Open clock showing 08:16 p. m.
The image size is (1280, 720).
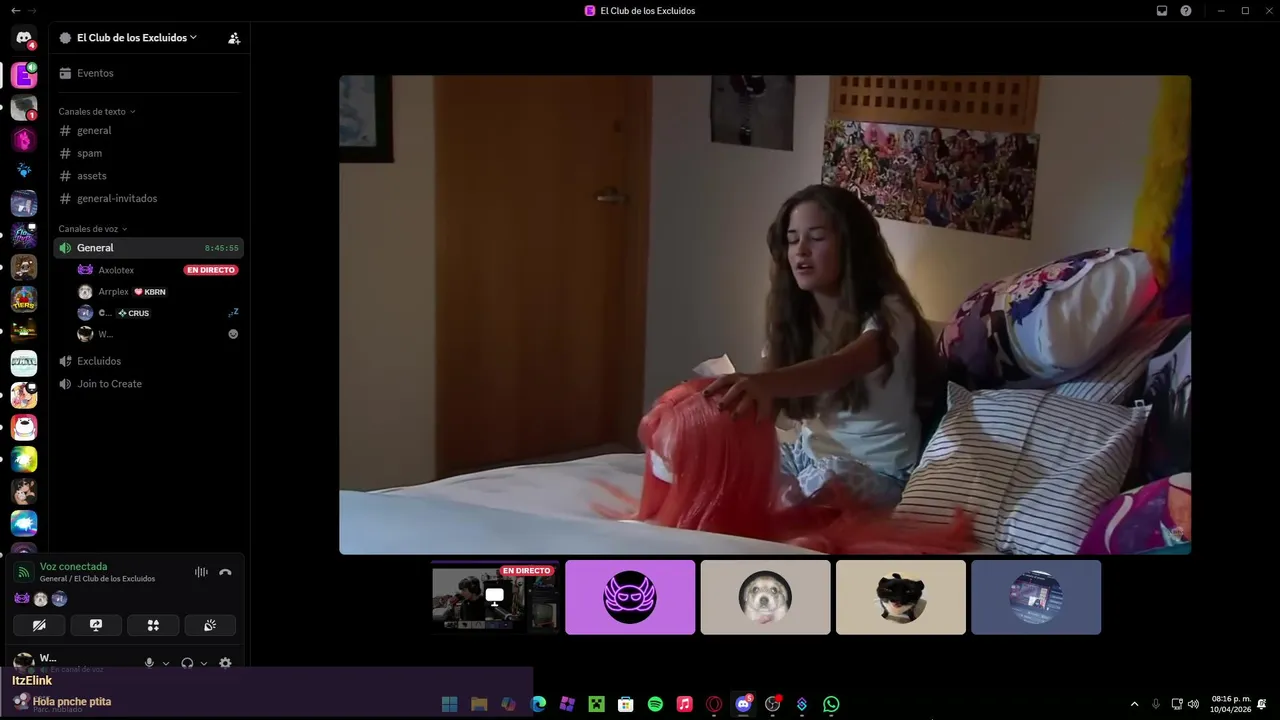1231,704
